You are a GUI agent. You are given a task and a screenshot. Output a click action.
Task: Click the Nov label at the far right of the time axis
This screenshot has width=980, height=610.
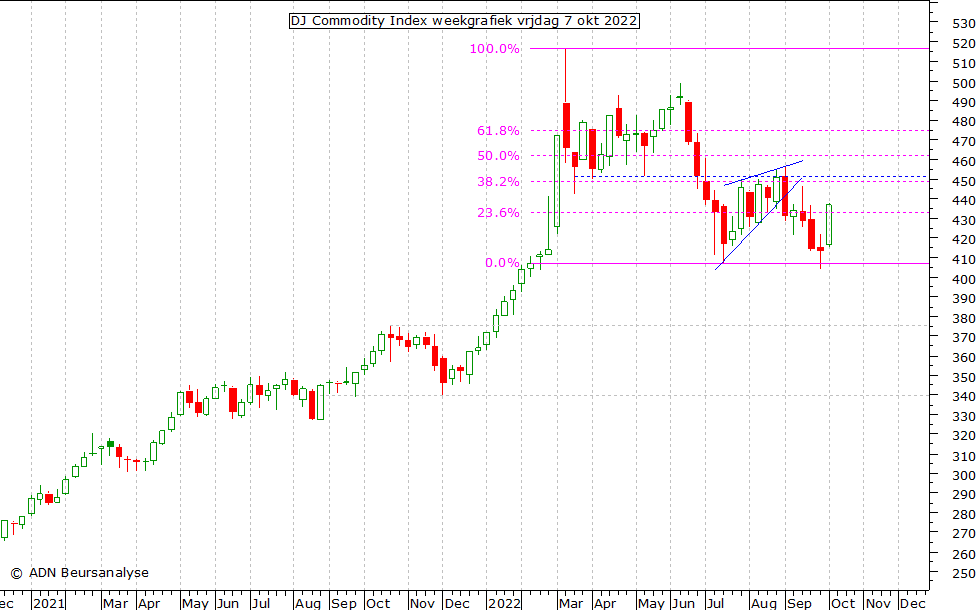878,603
